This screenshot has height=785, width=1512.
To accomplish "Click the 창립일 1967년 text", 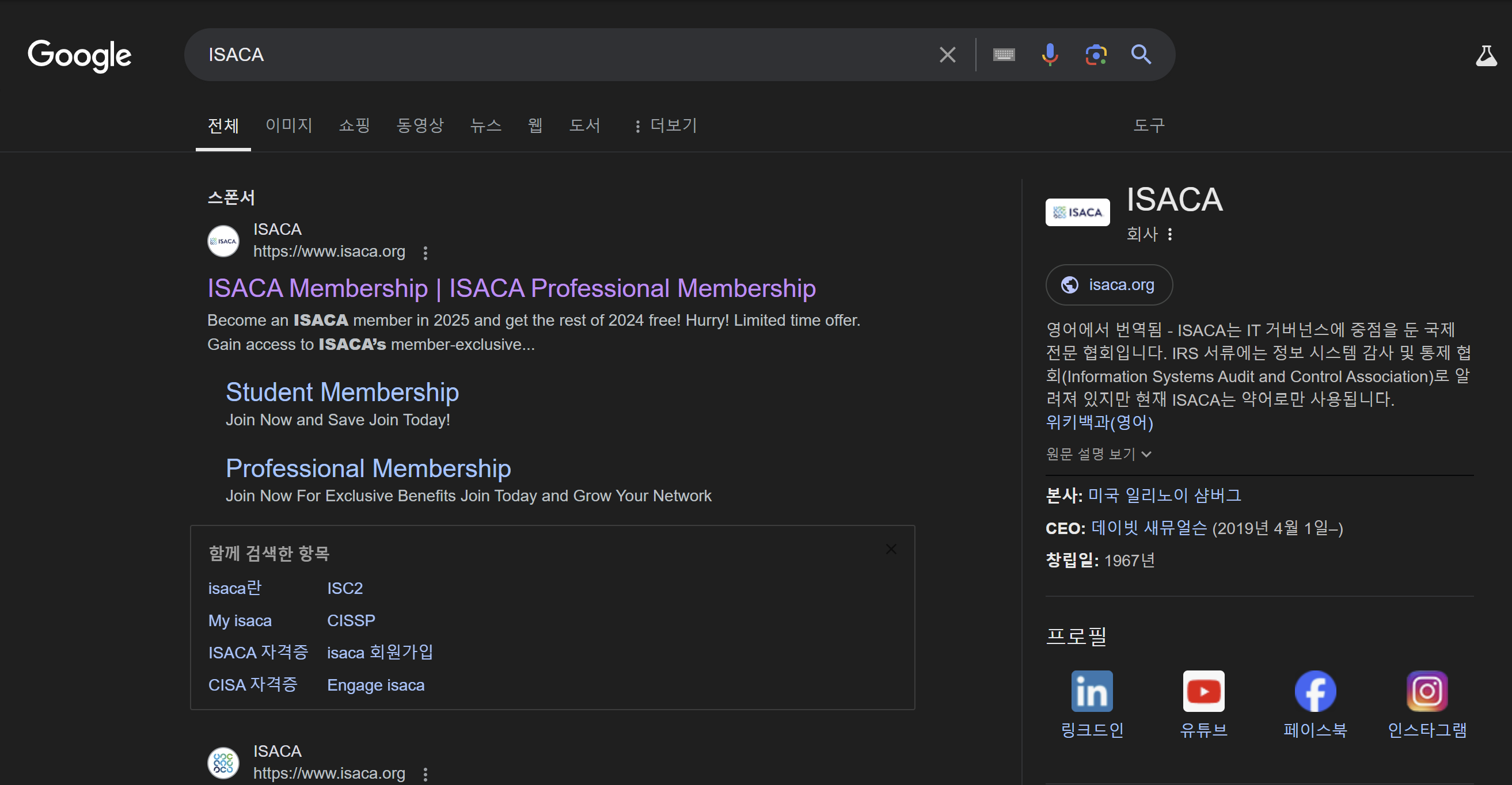I will click(x=1100, y=560).
